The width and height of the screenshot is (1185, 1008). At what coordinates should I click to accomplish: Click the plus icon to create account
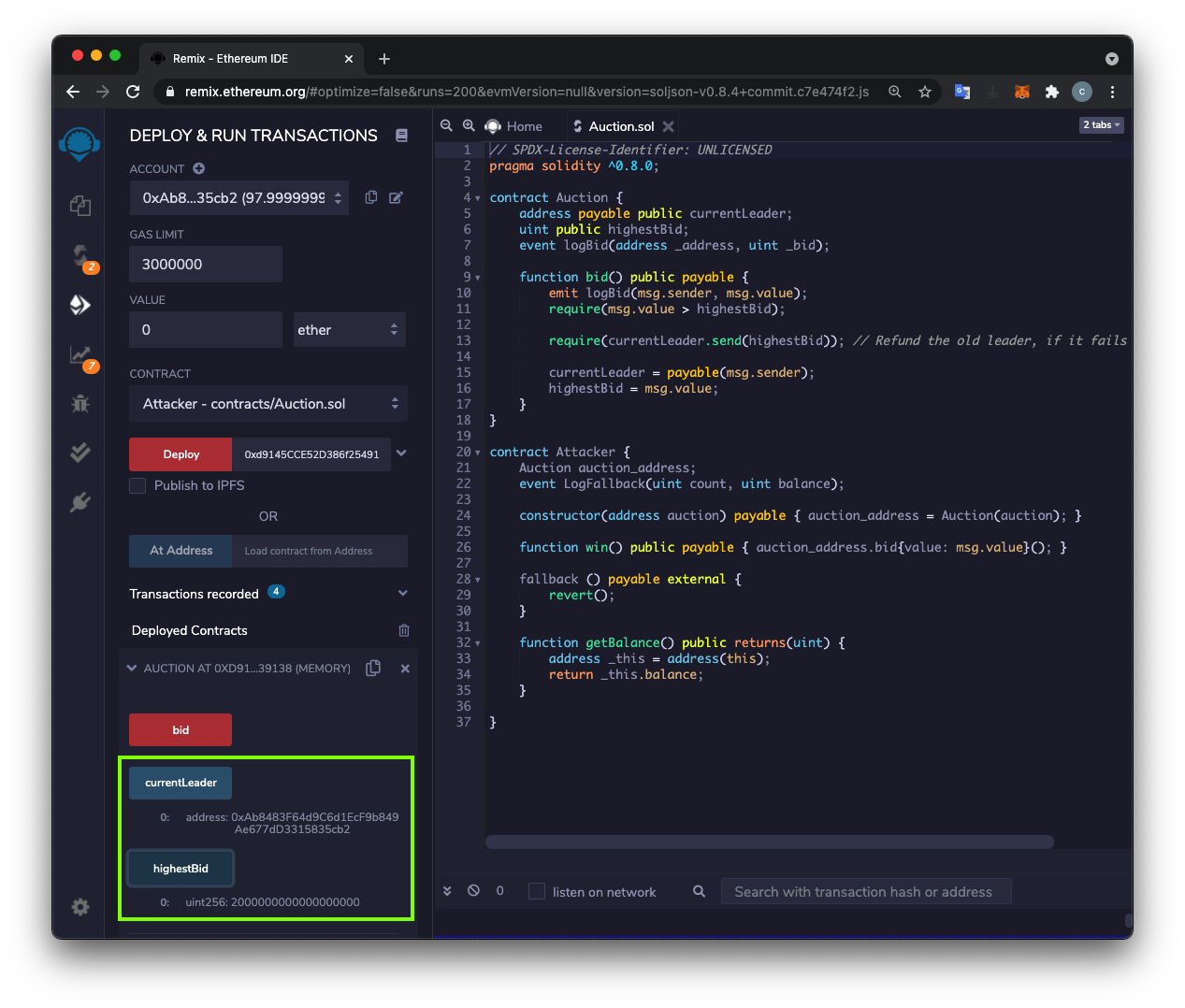(198, 169)
